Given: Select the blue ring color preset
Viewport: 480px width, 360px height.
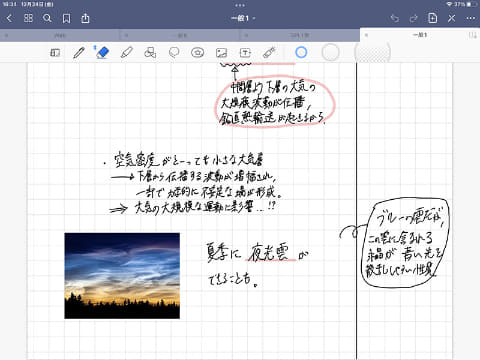Looking at the screenshot, I should [301, 52].
